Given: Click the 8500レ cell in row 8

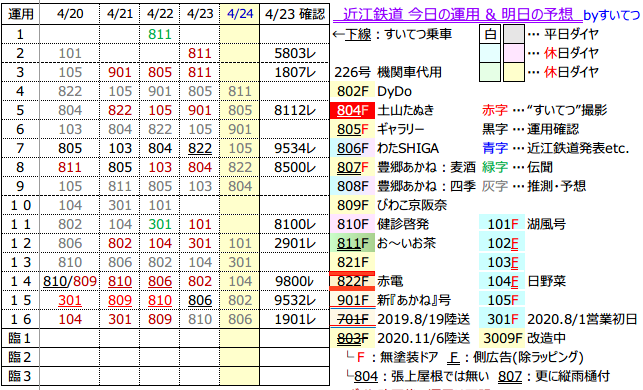Looking at the screenshot, I should pos(294,167).
